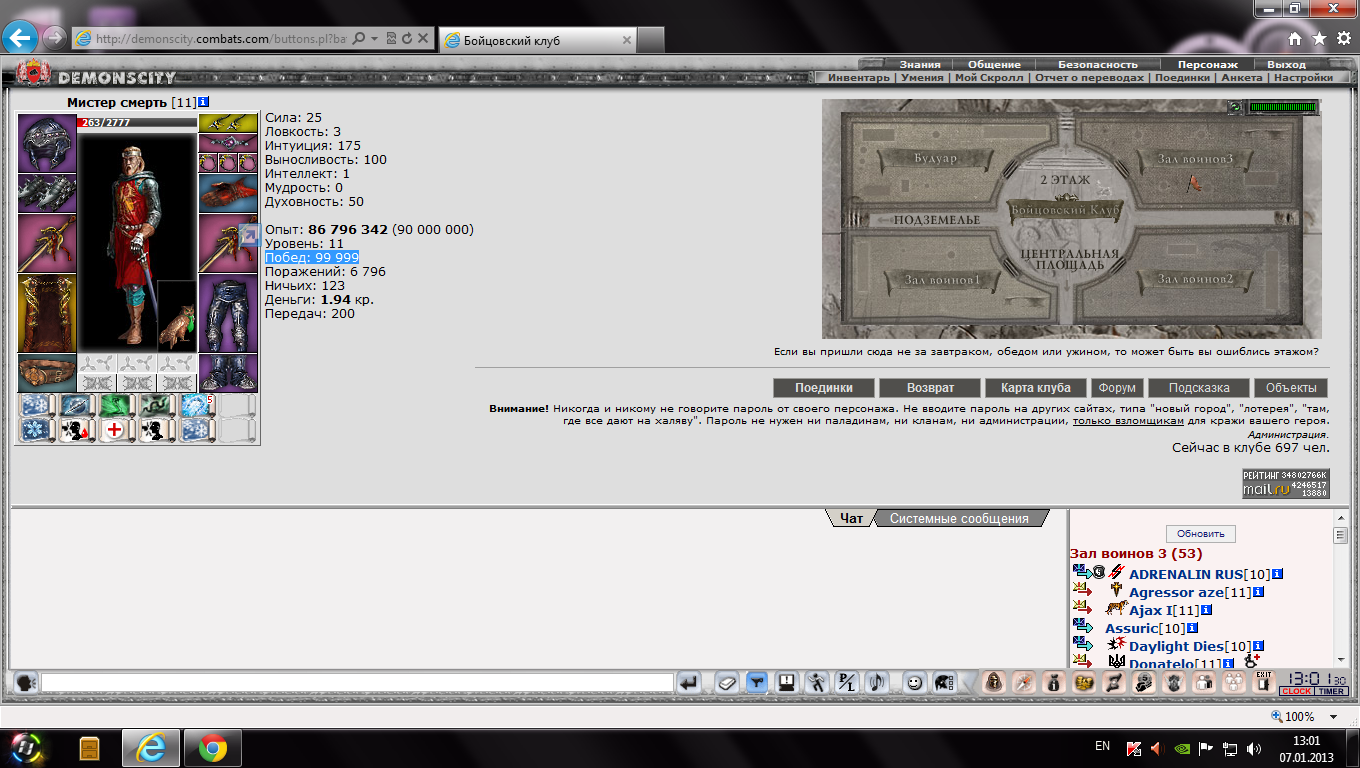The width and height of the screenshot is (1360, 768).
Task: Open the Форум button
Action: click(1117, 388)
